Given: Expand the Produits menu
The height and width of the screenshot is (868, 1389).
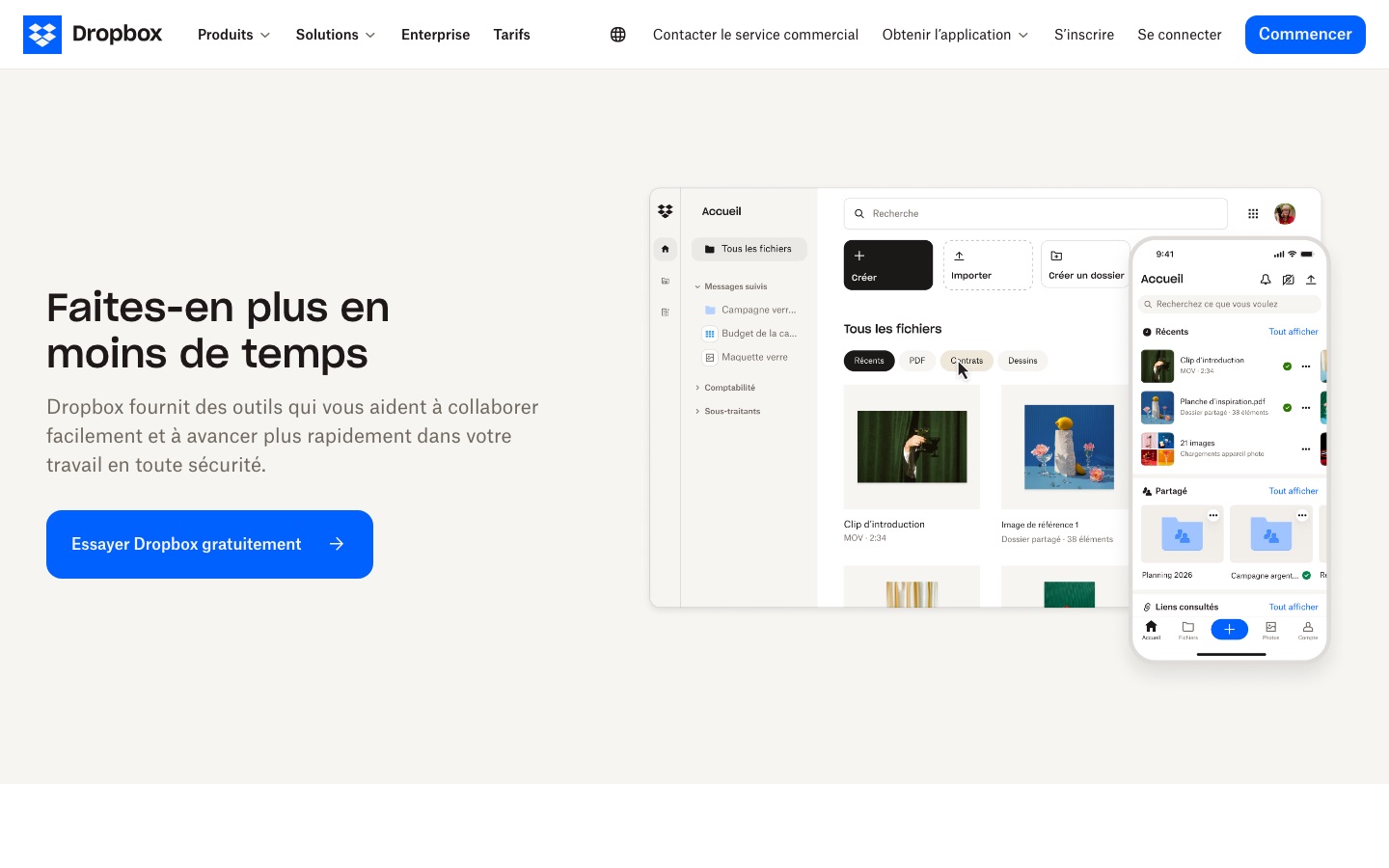Looking at the screenshot, I should coord(234,35).
